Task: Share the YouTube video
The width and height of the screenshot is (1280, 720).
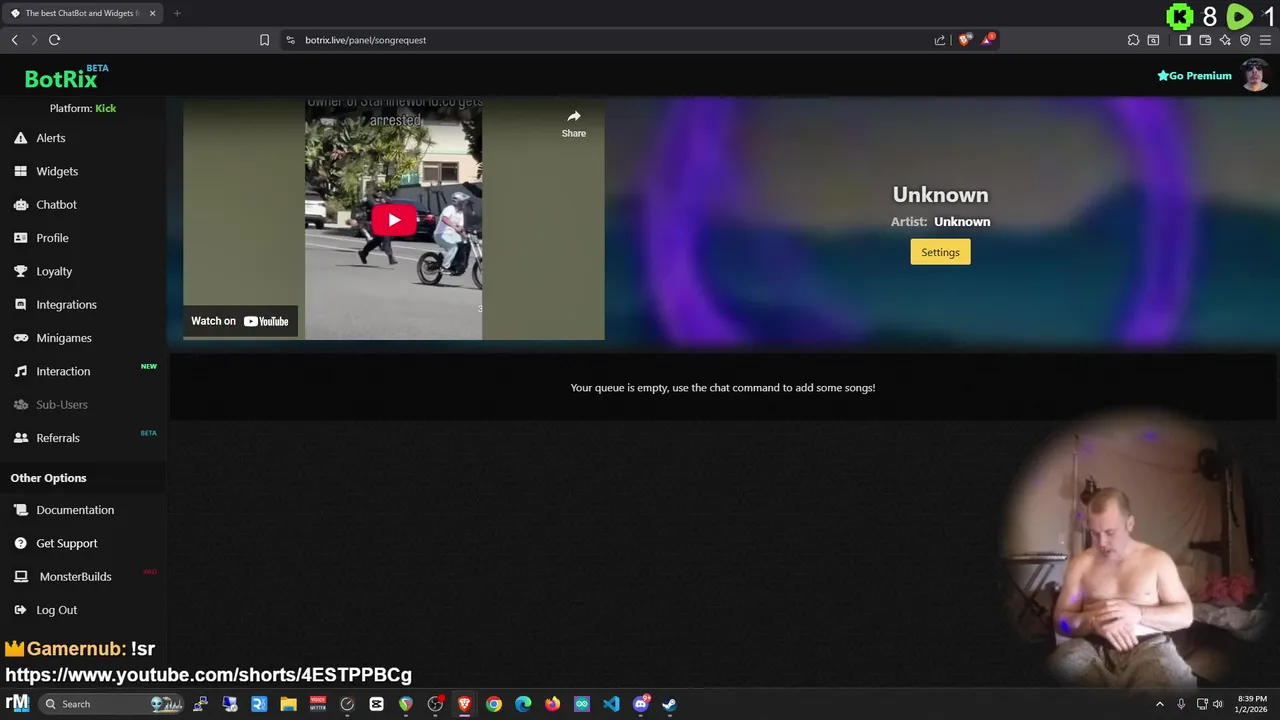Action: coord(574,124)
